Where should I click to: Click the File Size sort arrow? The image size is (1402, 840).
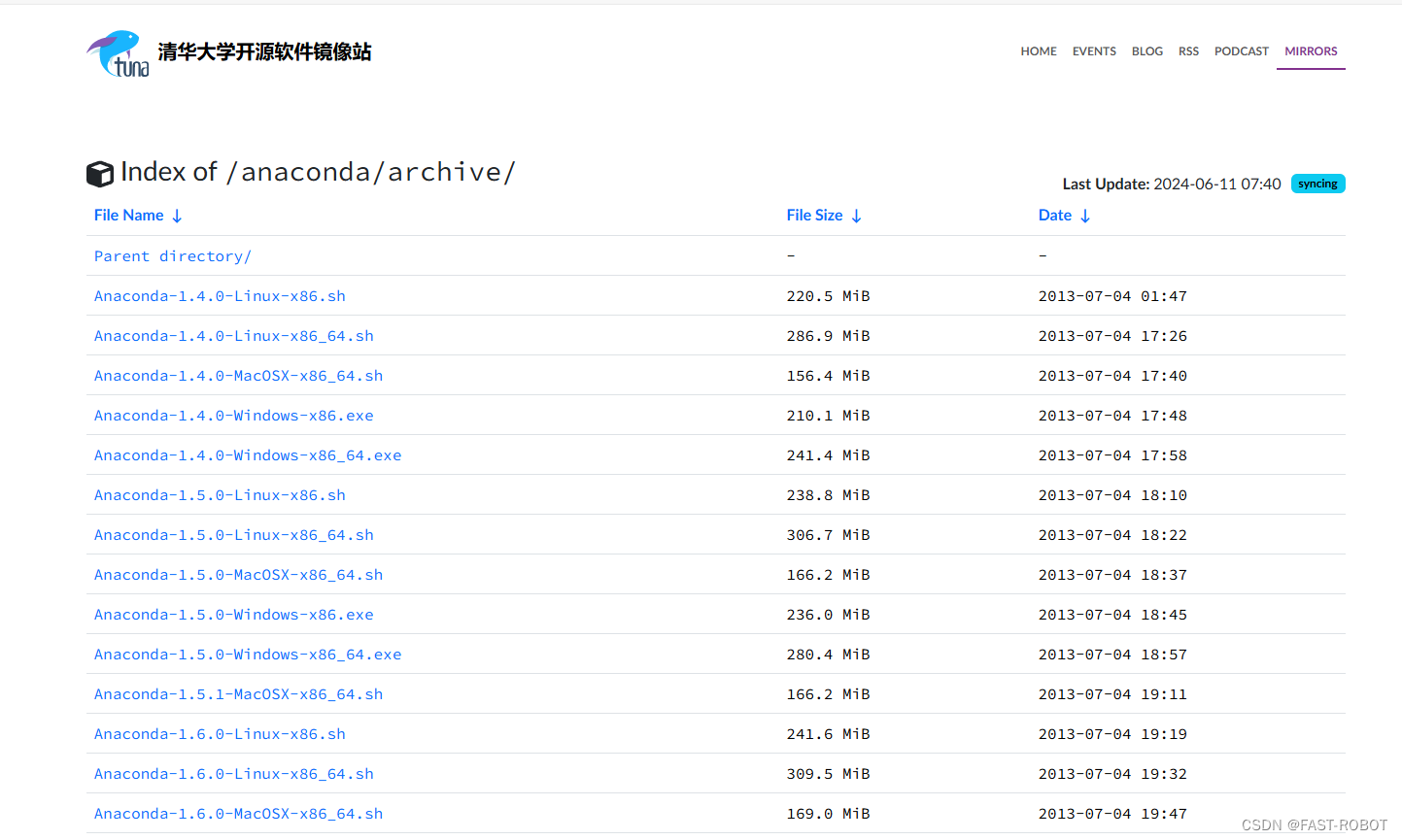click(856, 216)
